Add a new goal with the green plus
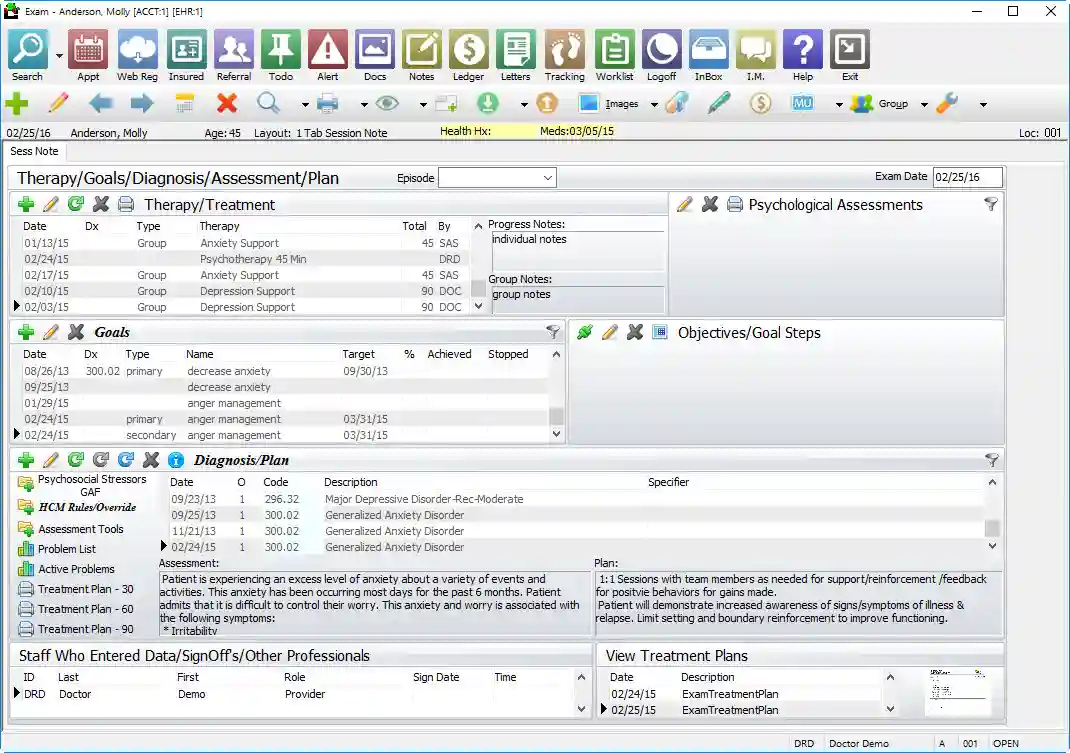Viewport: 1070px width, 753px height. pos(24,332)
